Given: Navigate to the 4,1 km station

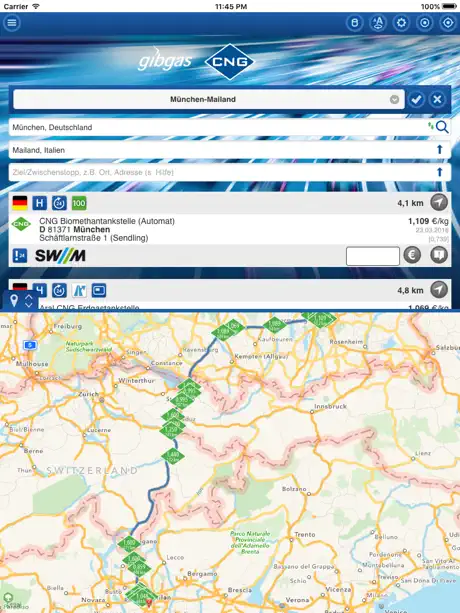Looking at the screenshot, I should [439, 202].
